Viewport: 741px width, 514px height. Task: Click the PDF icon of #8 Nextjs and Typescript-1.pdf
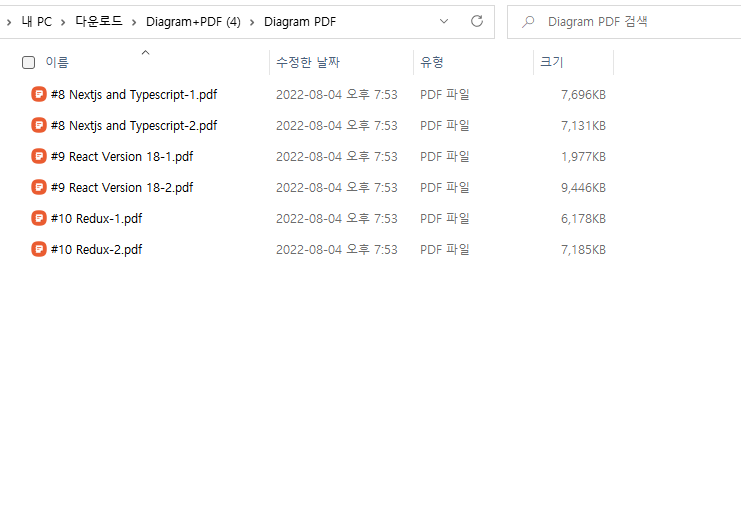coord(39,94)
